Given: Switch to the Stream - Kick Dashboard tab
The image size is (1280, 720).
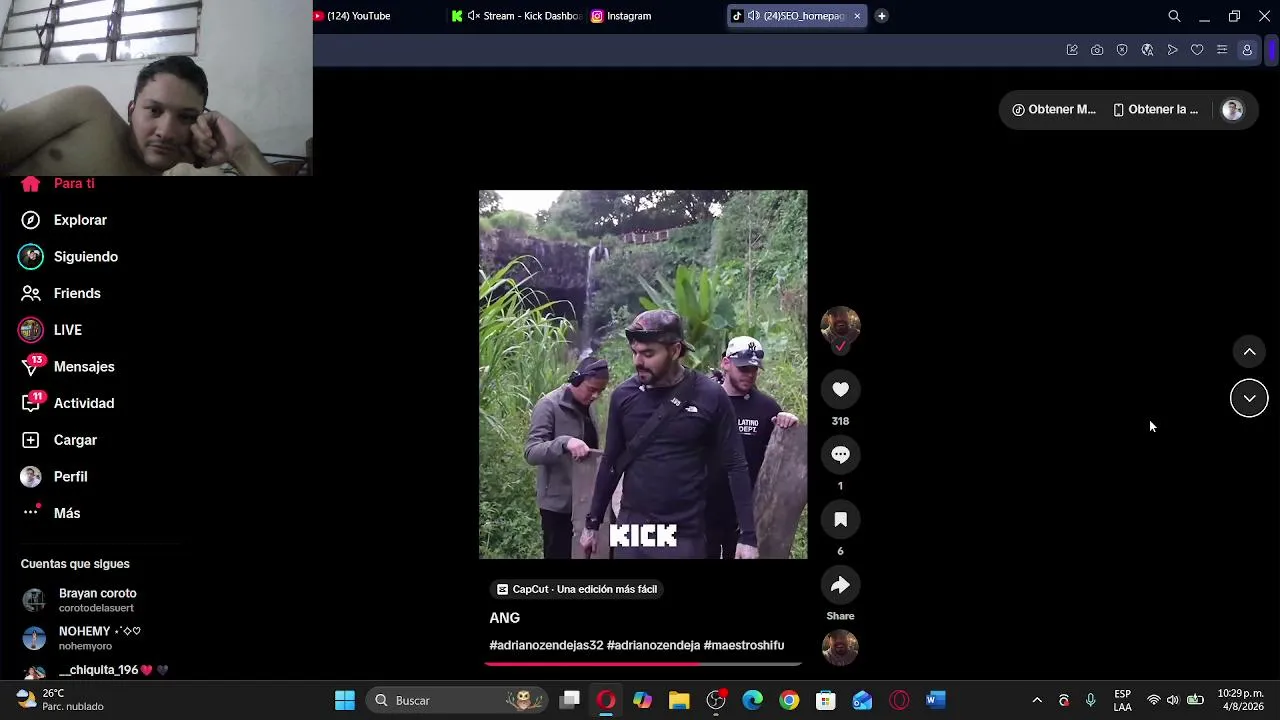Looking at the screenshot, I should [x=516, y=16].
